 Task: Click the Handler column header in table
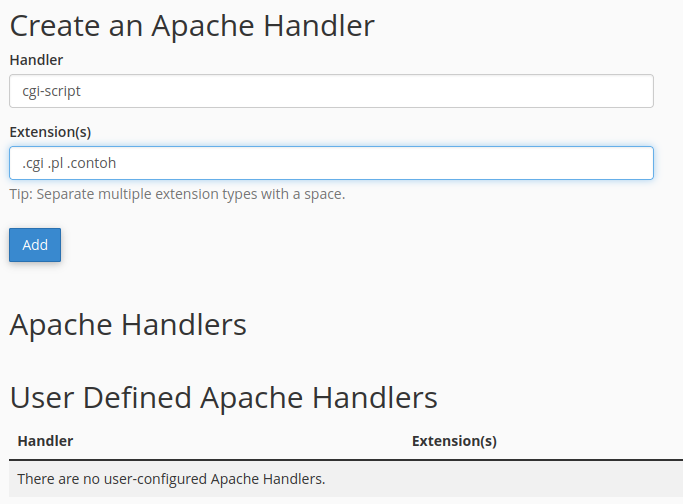[45, 441]
